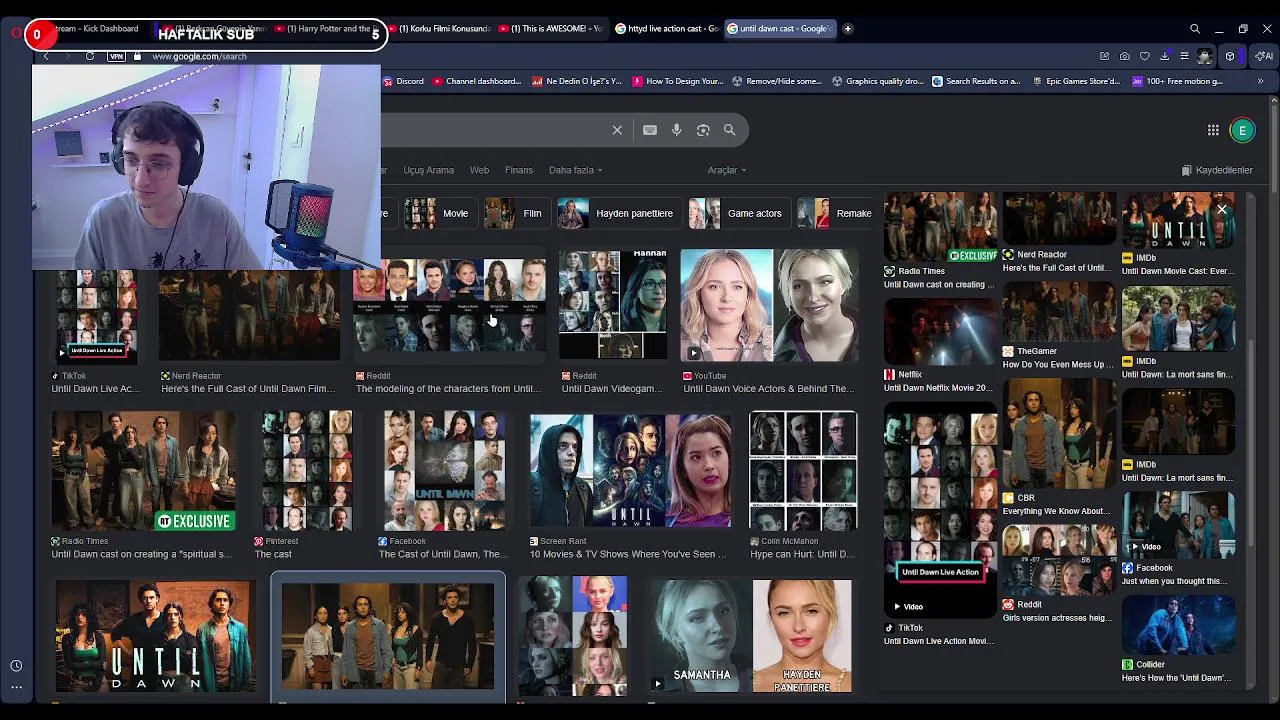Bookmark page with the heart icon
Viewport: 1280px width, 720px height.
[1145, 56]
